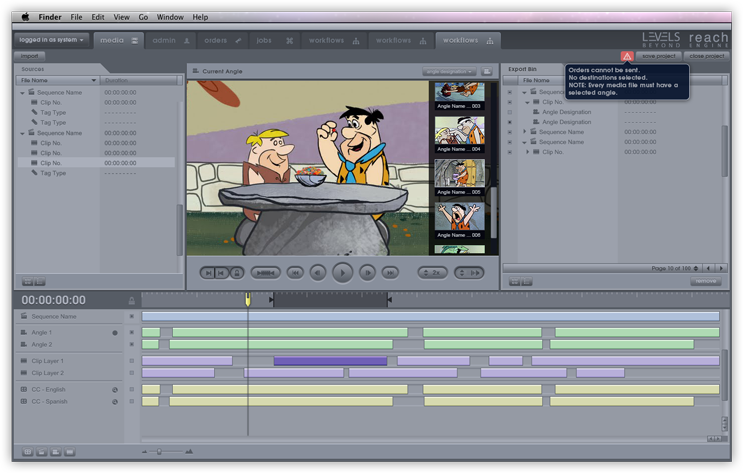Go to the next Export Bin page arrow
743x473 pixels.
721,268
